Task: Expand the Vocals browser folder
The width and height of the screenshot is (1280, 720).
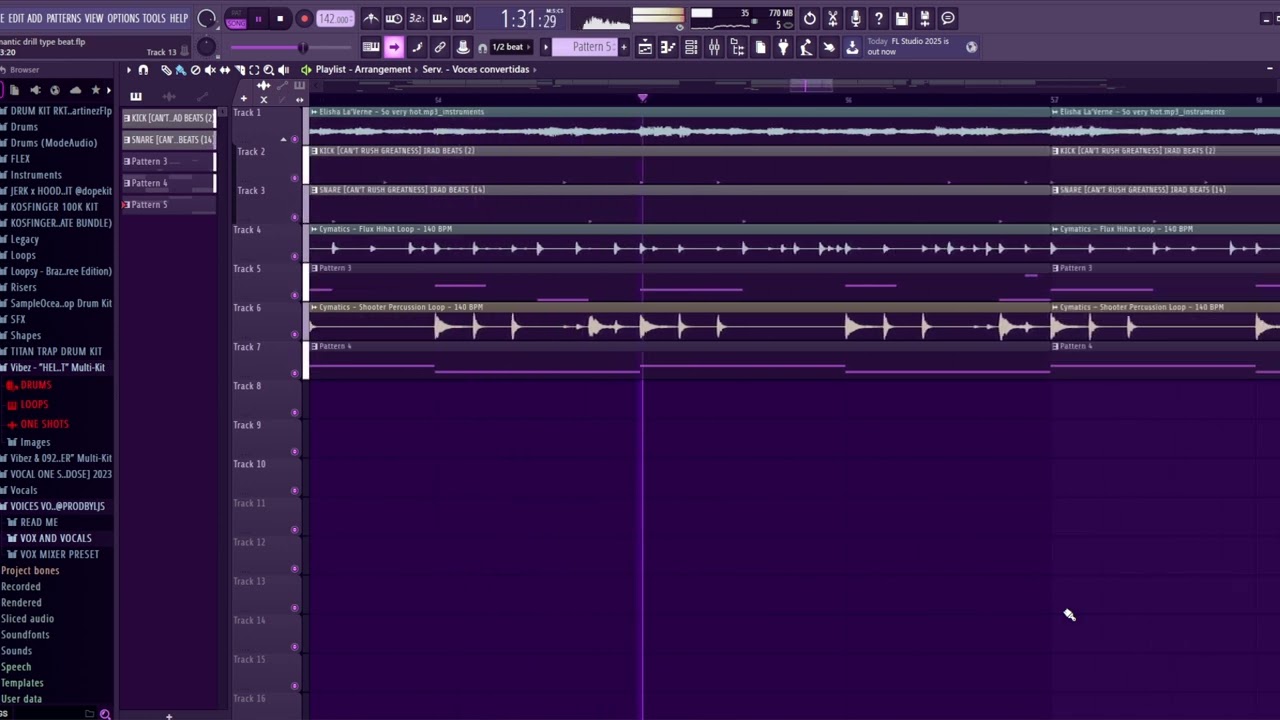Action: (x=22, y=490)
